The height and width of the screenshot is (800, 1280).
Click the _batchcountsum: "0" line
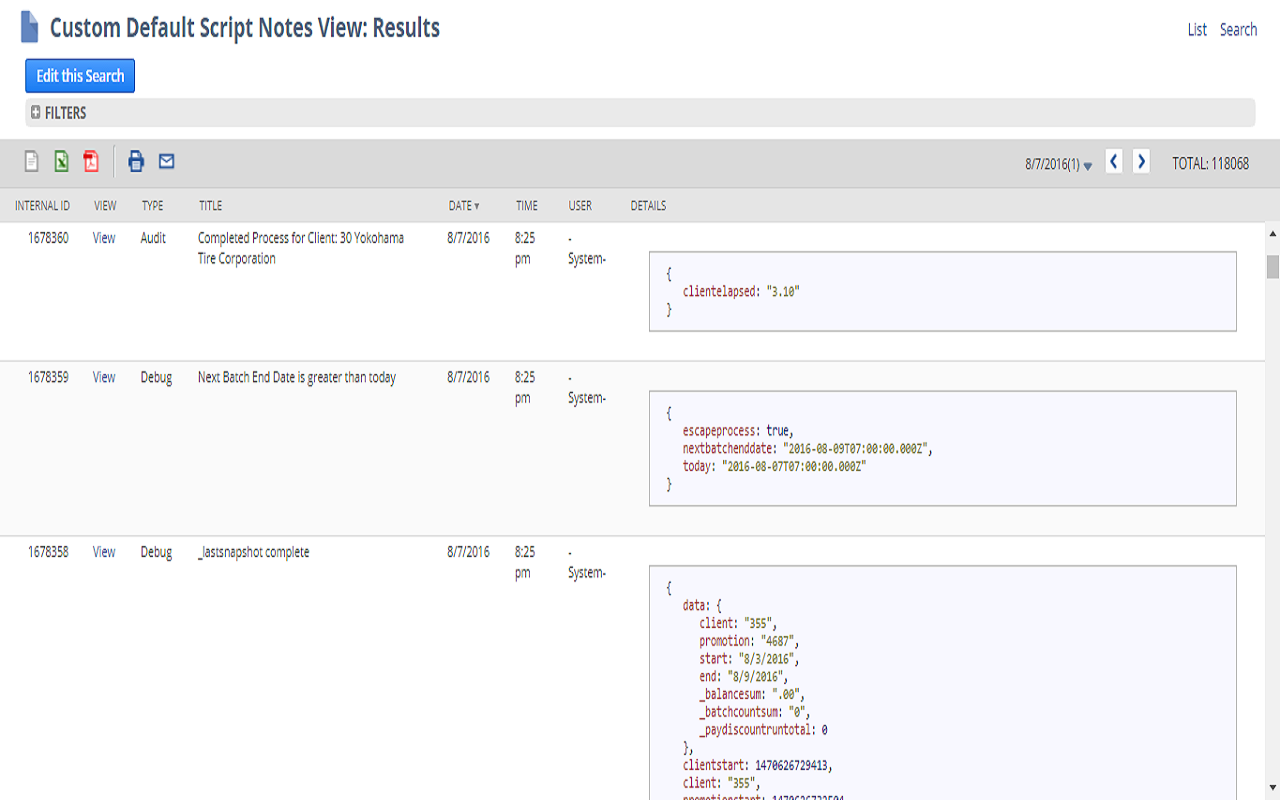click(x=755, y=712)
